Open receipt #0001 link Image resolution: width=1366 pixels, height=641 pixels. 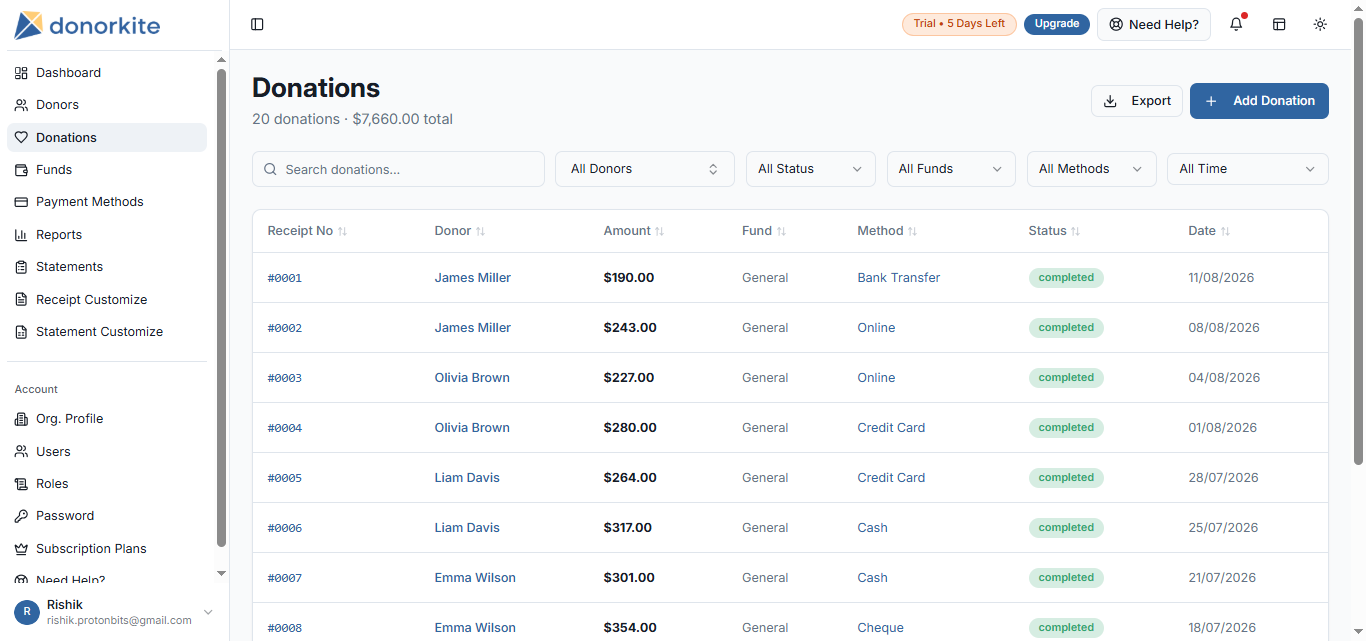[x=285, y=278]
